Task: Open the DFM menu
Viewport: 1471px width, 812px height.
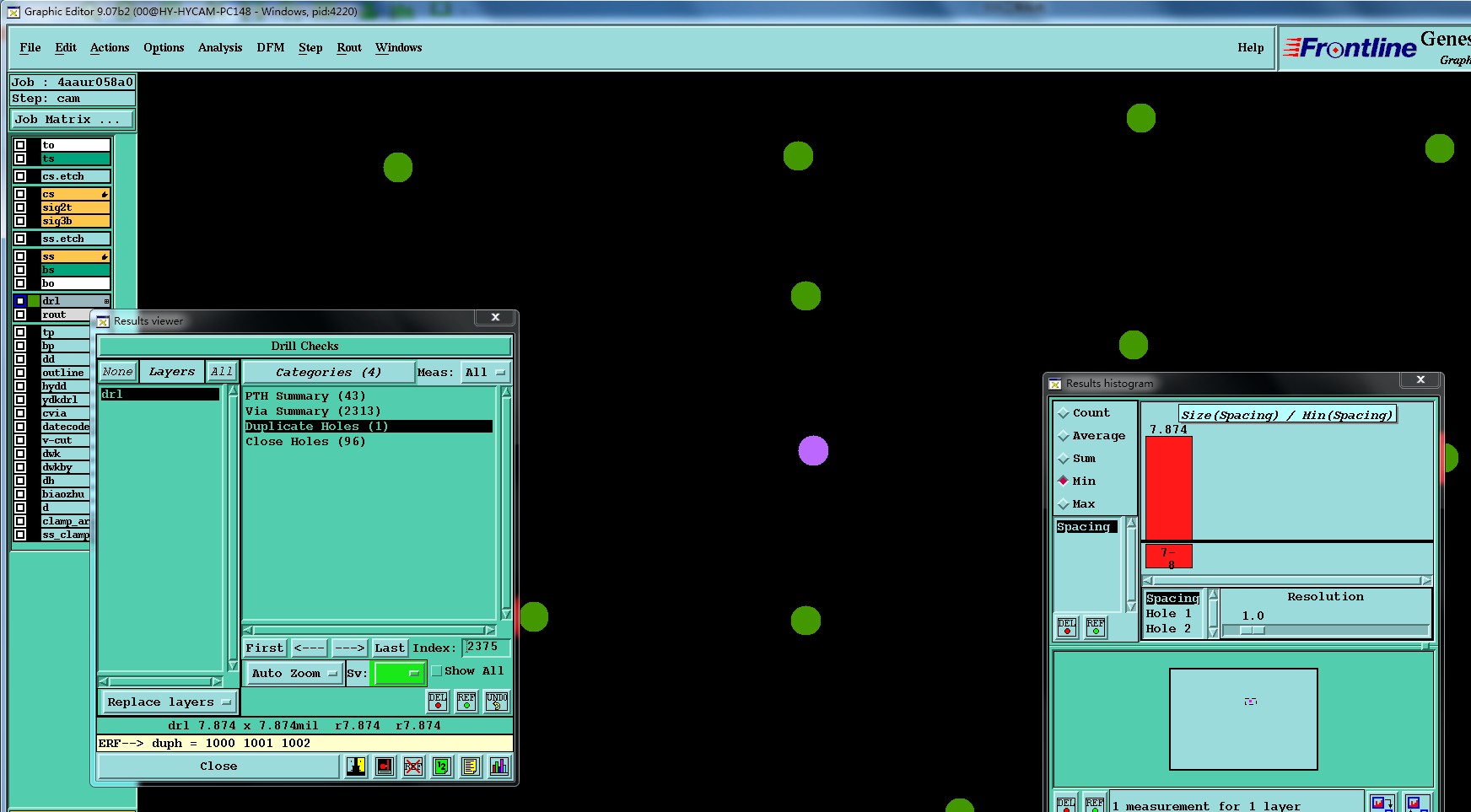Action: click(271, 47)
